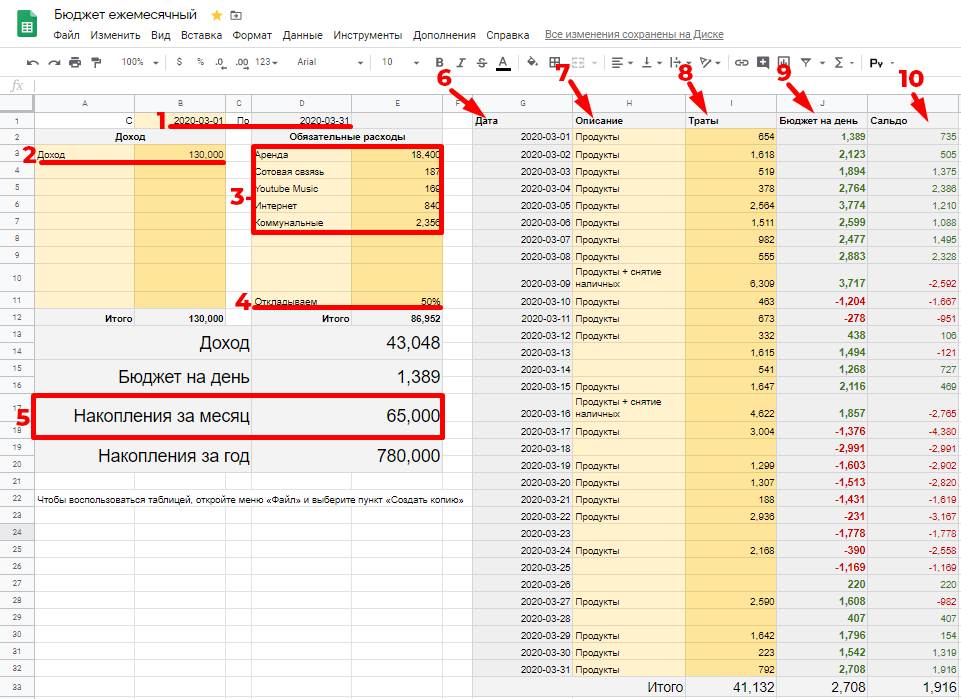The image size is (961, 699).
Task: Select the Коммунальные expense cell
Action: tap(302, 222)
